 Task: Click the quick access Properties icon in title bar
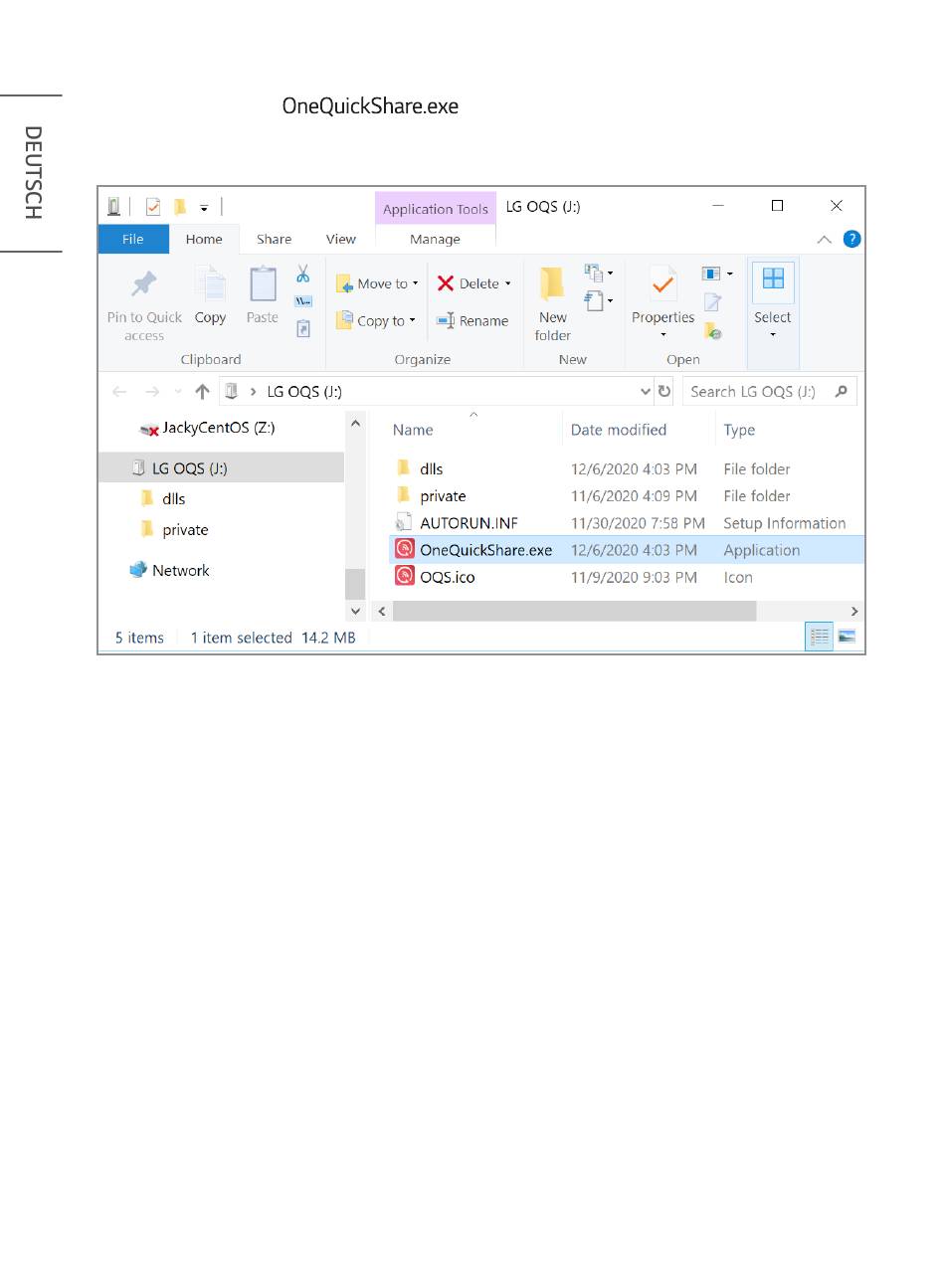pyautogui.click(x=153, y=207)
